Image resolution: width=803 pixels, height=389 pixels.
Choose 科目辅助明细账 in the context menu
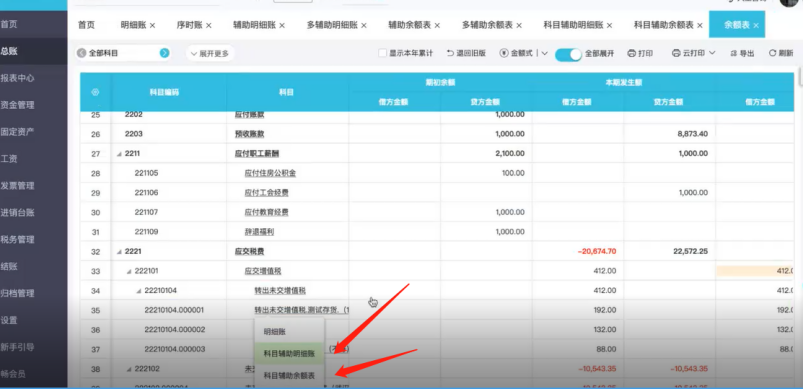[289, 354]
